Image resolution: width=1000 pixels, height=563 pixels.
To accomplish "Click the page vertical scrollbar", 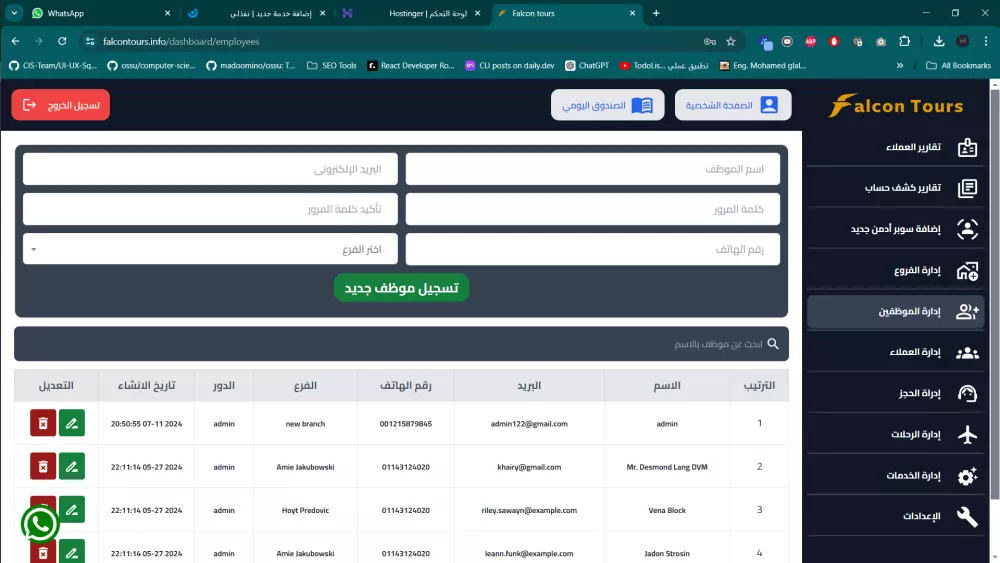I will coord(995,293).
